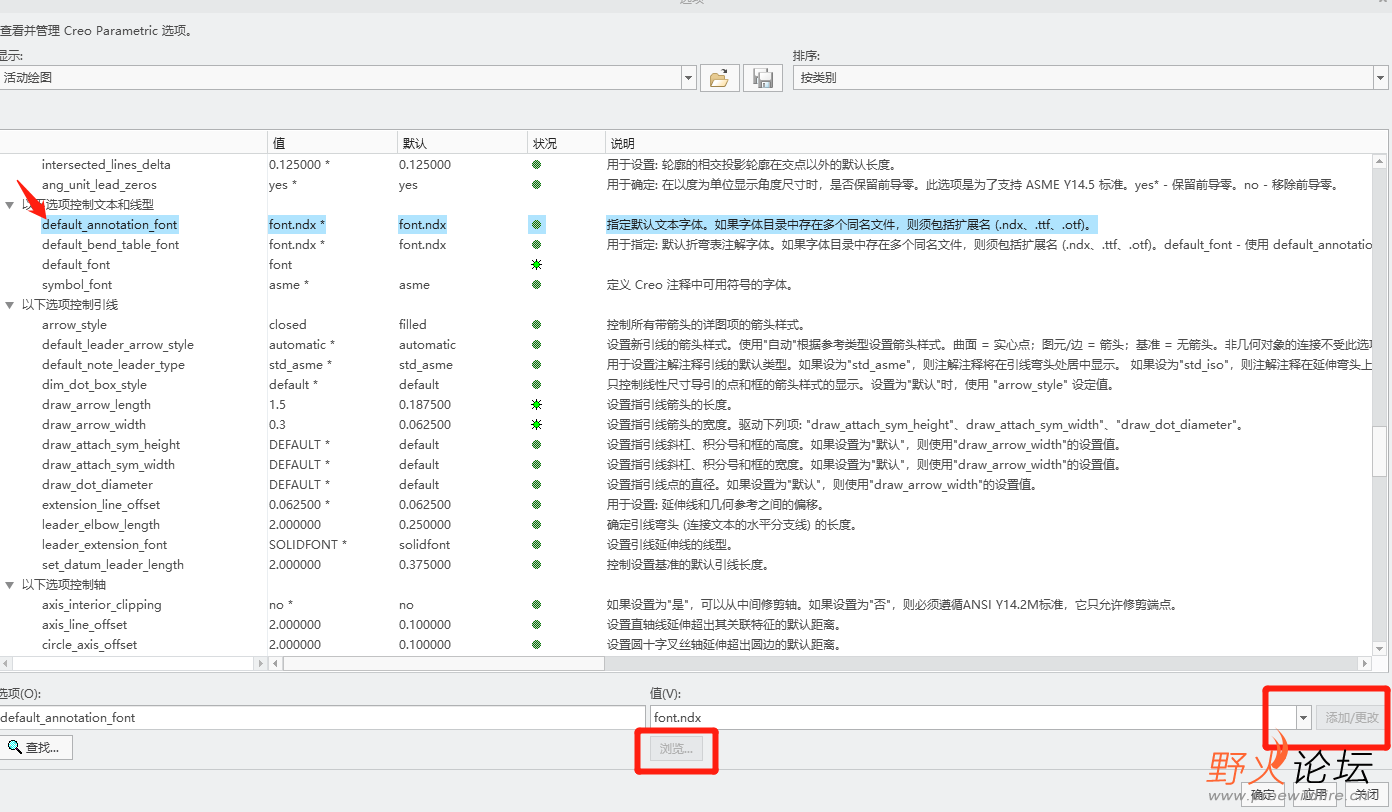Click green status star in draw_arrow_width row
Image resolution: width=1392 pixels, height=812 pixels.
coord(537,424)
